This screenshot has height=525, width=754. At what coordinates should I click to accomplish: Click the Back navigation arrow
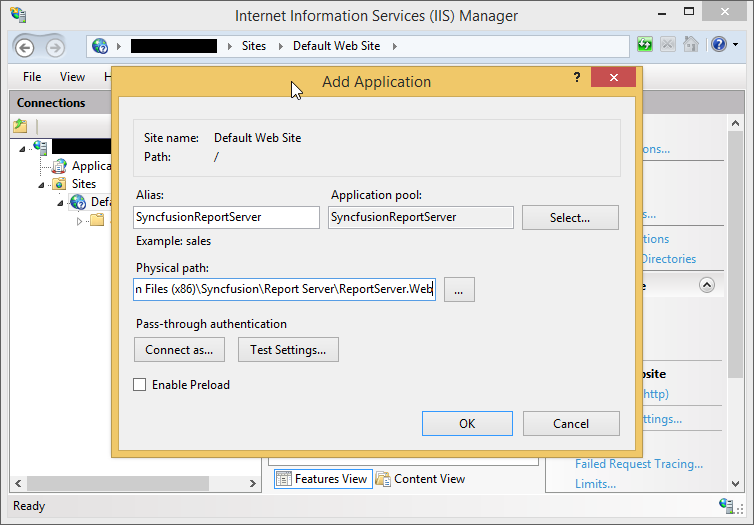[x=25, y=47]
